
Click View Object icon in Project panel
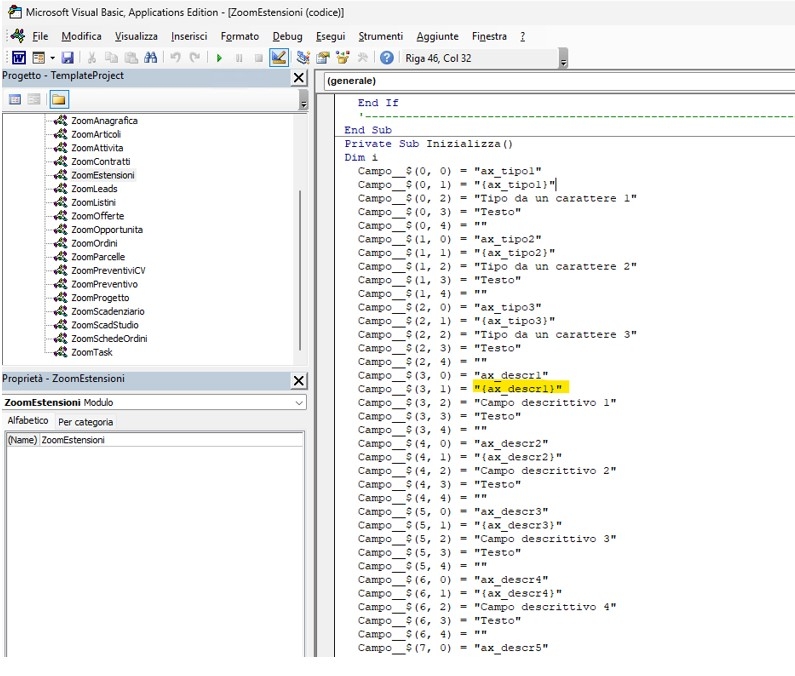34,99
